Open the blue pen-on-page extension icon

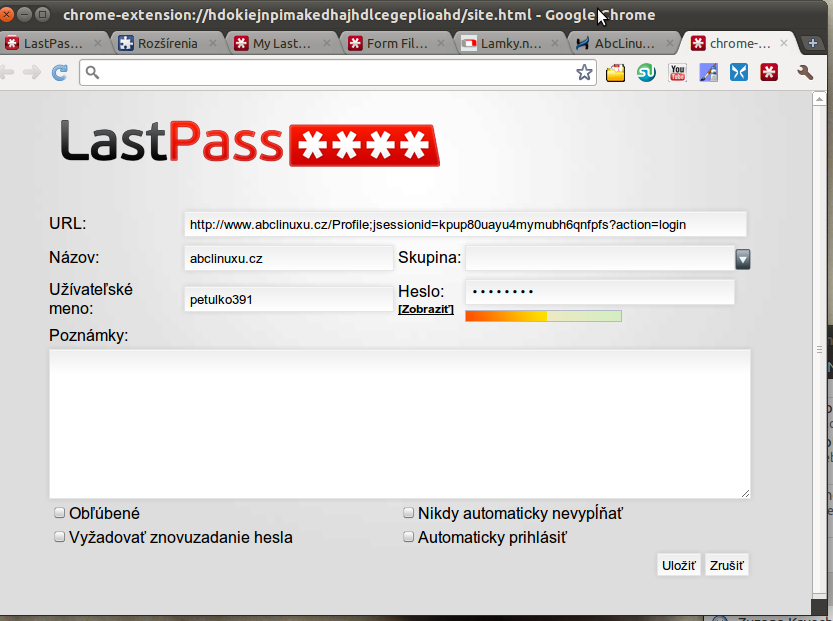pyautogui.click(x=708, y=72)
